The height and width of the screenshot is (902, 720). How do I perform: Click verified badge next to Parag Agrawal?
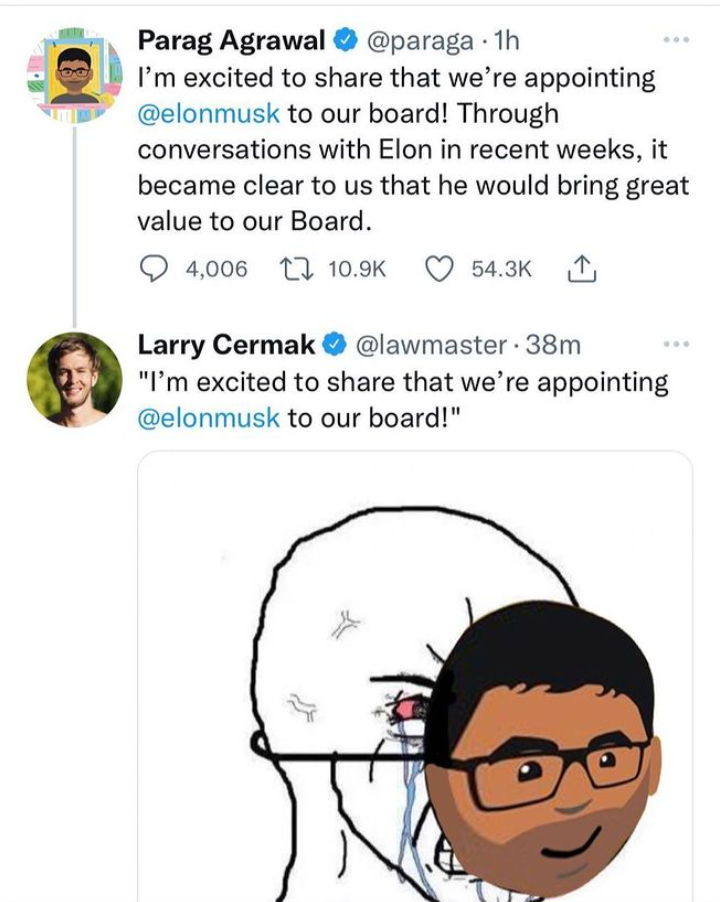click(x=346, y=42)
